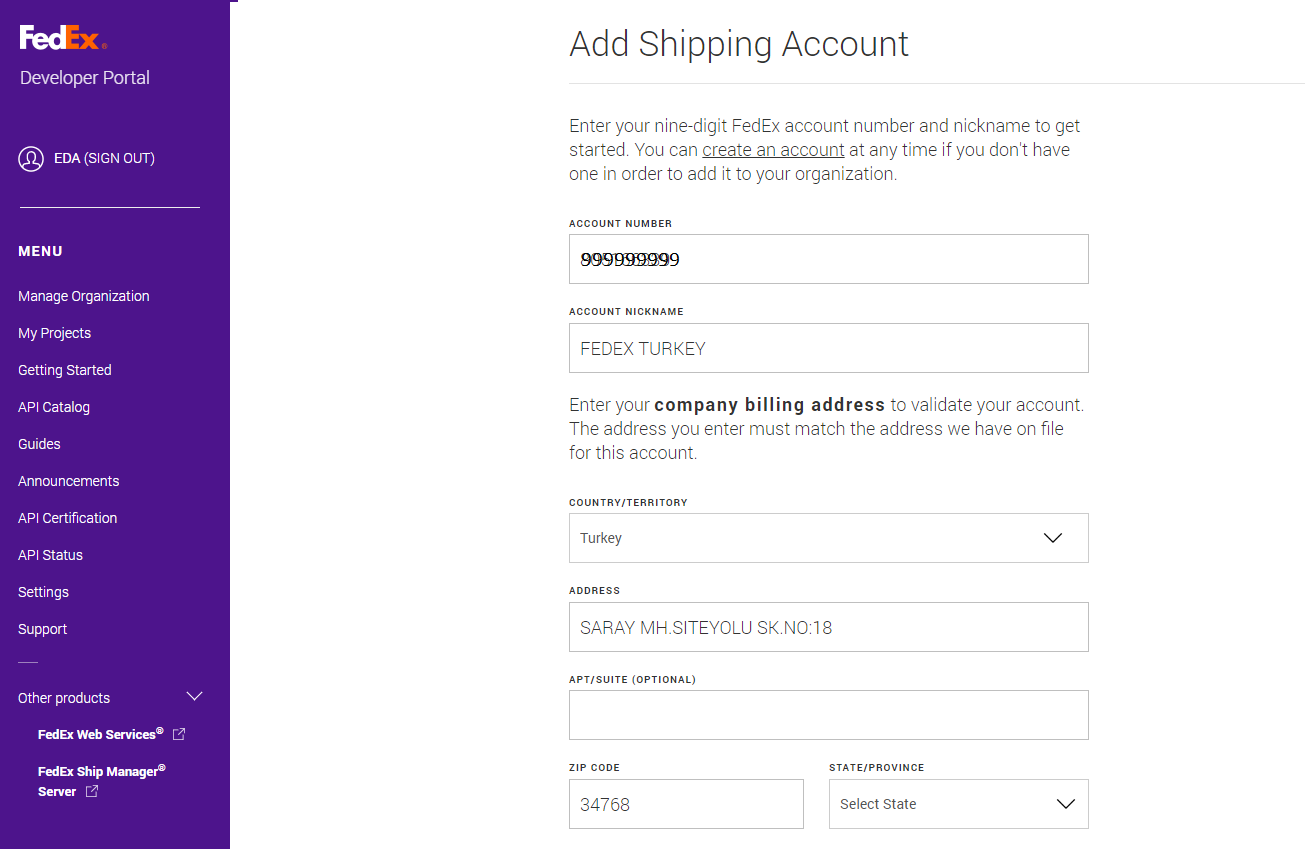Click the create an account link
The width and height of the screenshot is (1305, 849).
[773, 150]
